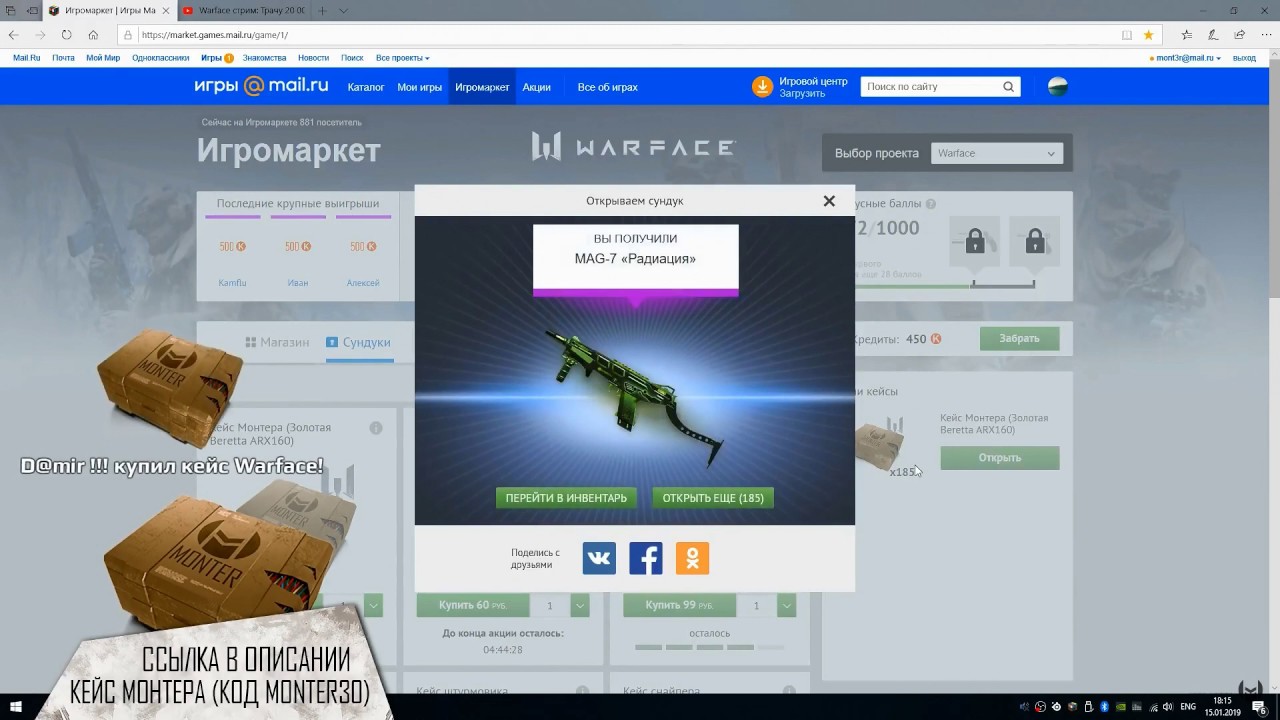
Task: Share the prize on VK
Action: pos(599,558)
